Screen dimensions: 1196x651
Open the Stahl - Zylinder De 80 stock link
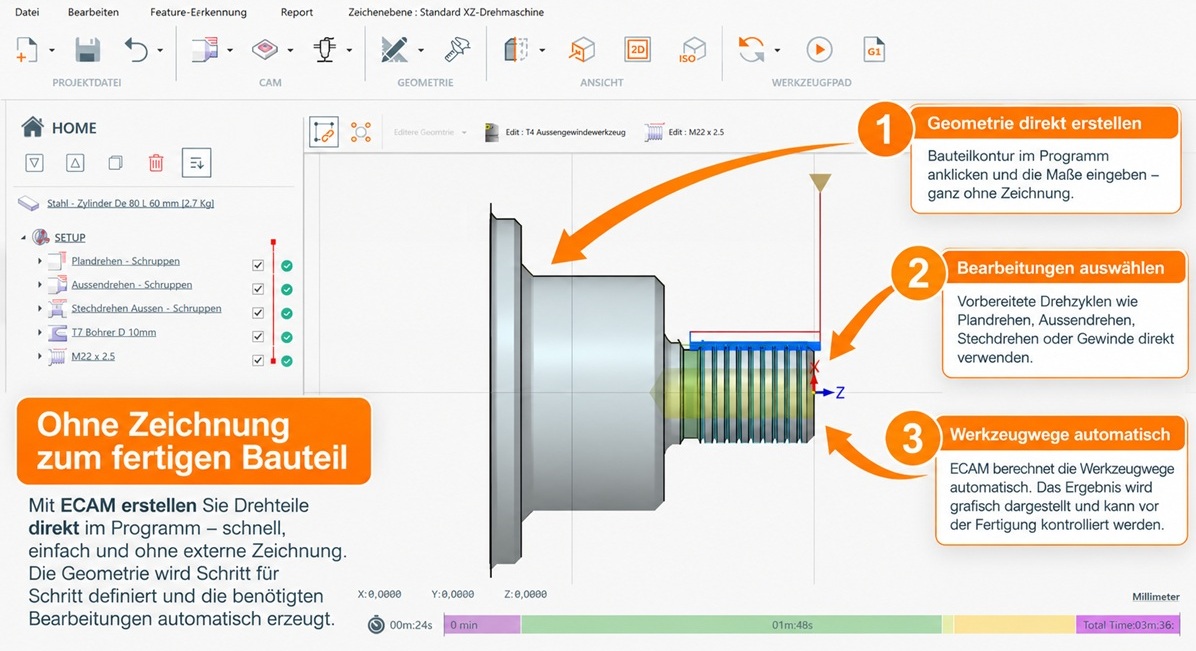tap(130, 203)
